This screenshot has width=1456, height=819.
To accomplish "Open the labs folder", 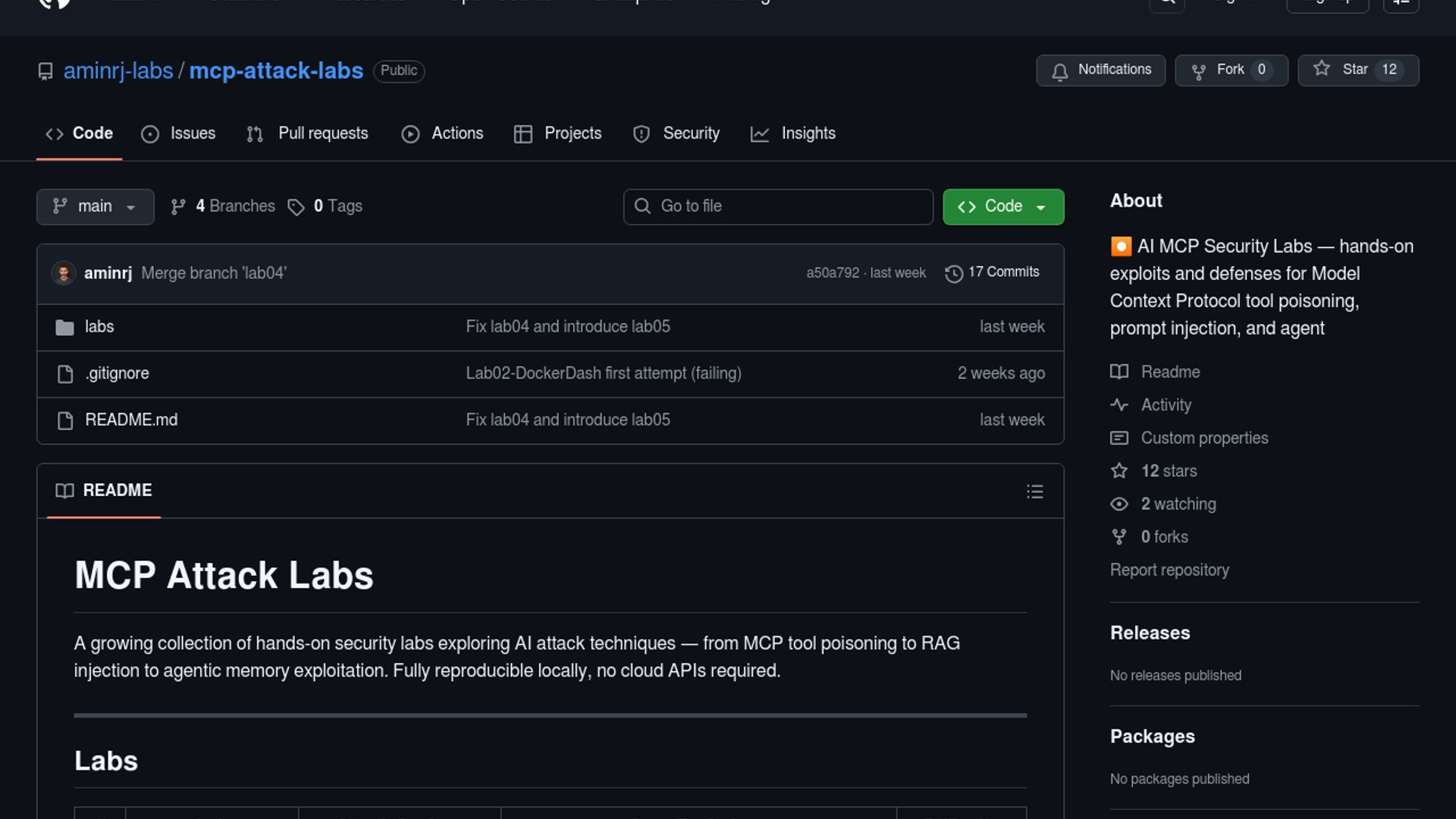I will click(99, 327).
